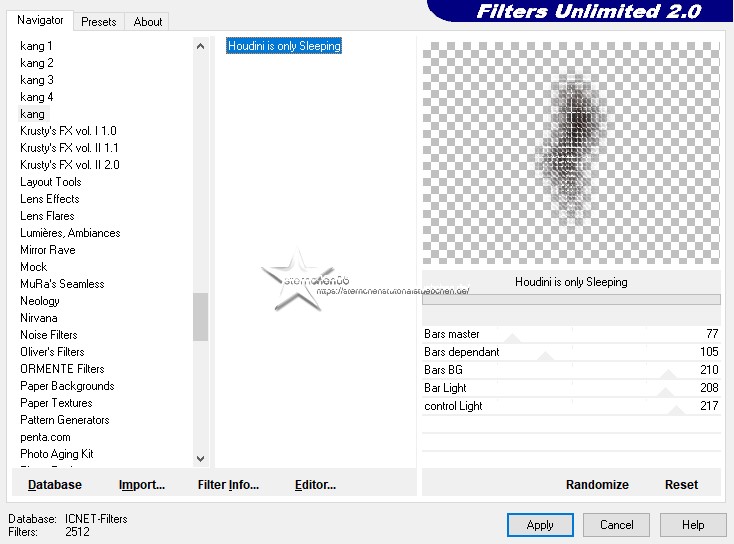Screen dimensions: 734x544
Task: Apply the filter
Action: coord(540,525)
